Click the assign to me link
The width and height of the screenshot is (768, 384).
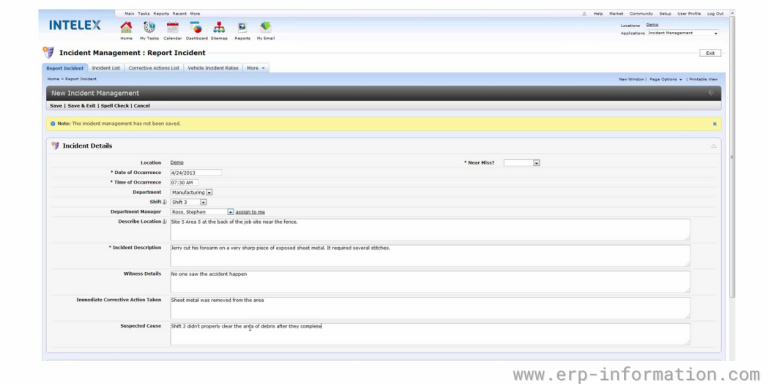250,212
